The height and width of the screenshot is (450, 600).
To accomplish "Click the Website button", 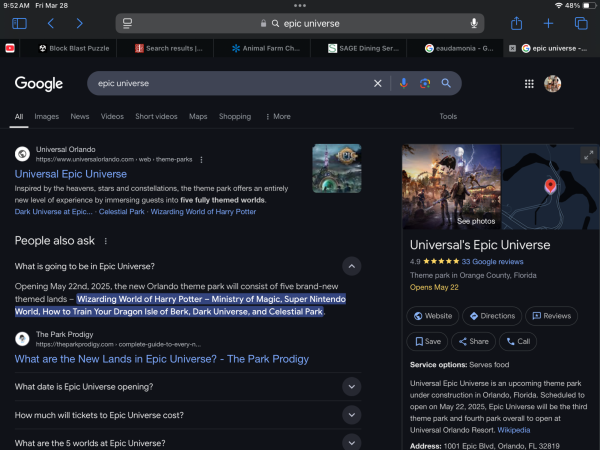I will (x=432, y=316).
